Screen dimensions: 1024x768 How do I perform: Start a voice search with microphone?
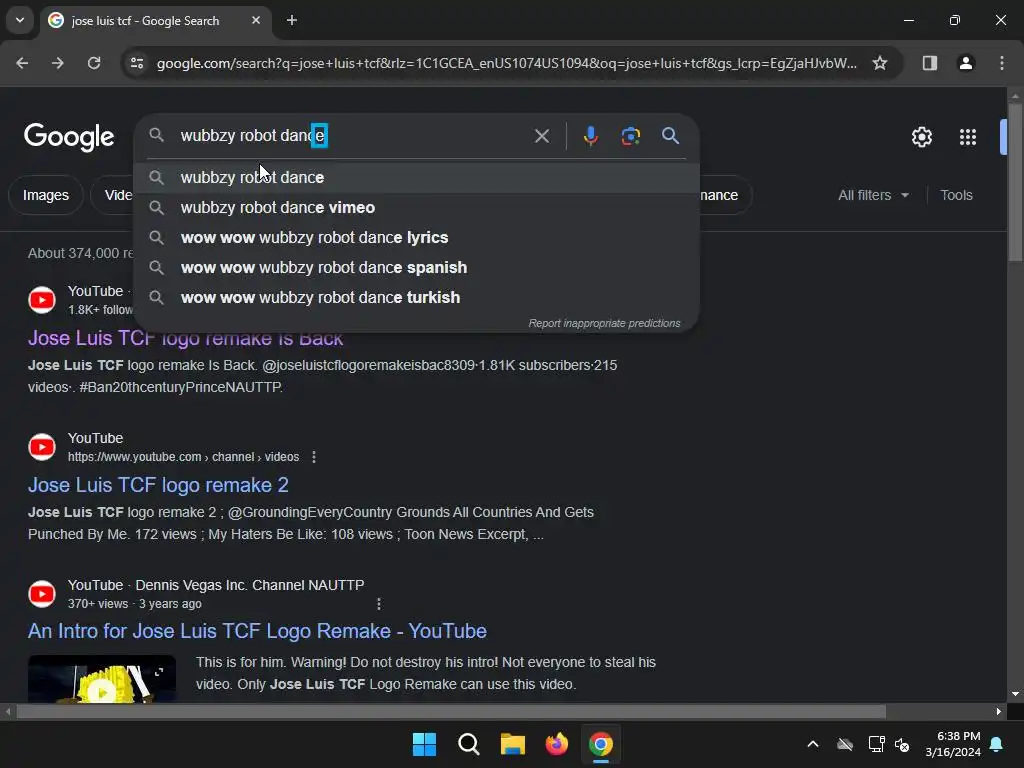pyautogui.click(x=590, y=136)
